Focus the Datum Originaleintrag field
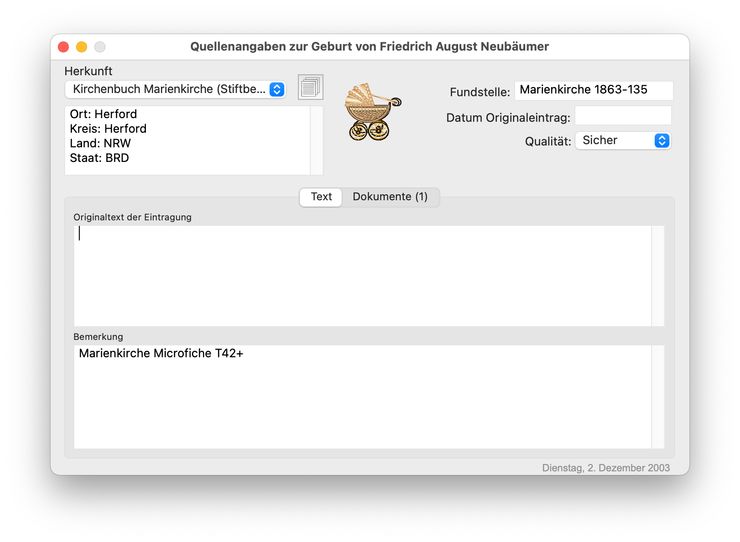 pyautogui.click(x=623, y=117)
